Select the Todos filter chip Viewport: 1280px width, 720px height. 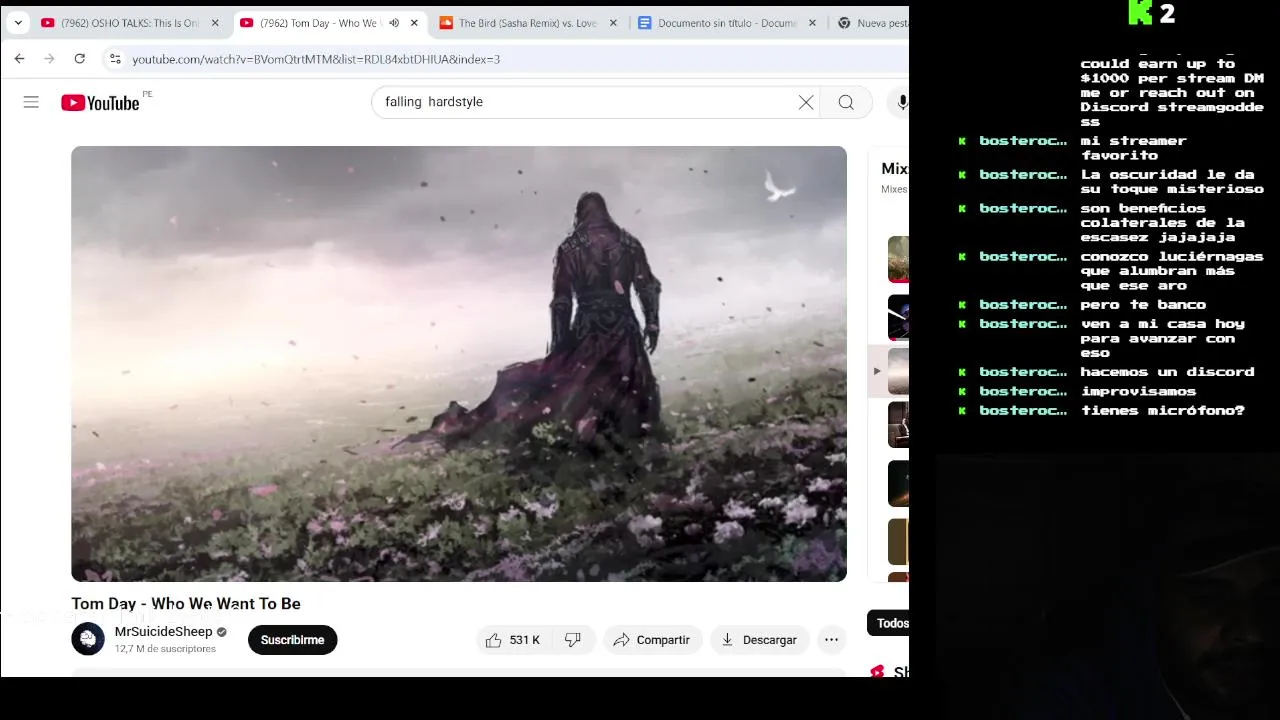(x=890, y=623)
